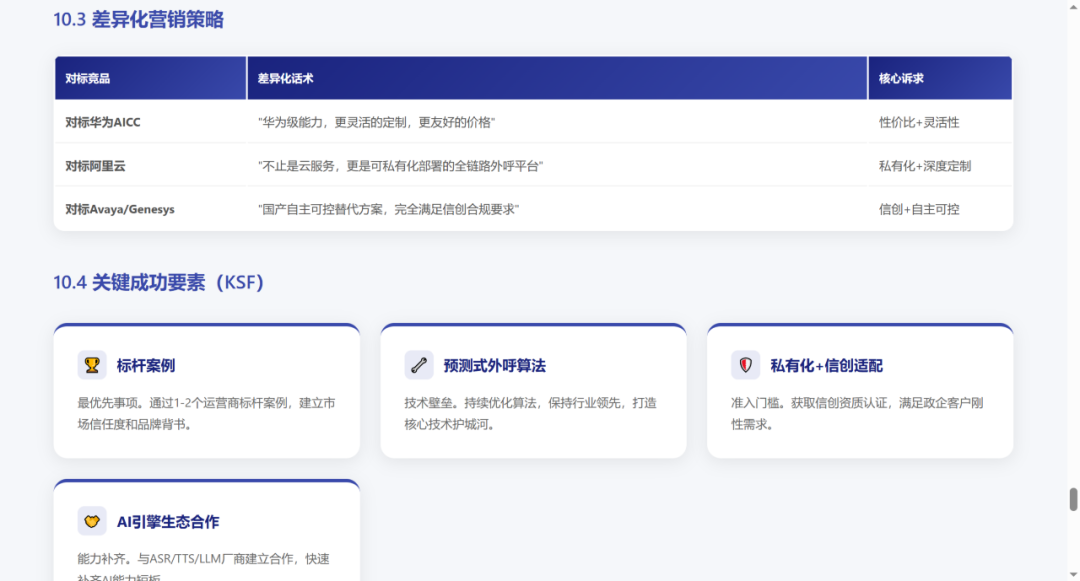
Task: Click the trophy icon on 标杆案例 card
Action: click(92, 365)
